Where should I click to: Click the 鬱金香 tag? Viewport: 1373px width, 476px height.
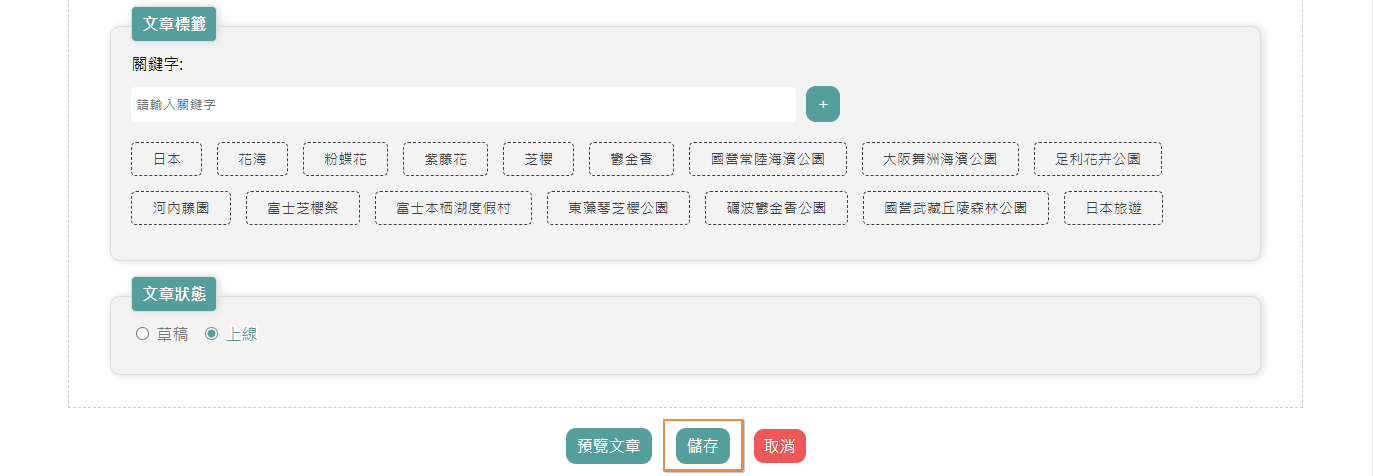pos(631,159)
